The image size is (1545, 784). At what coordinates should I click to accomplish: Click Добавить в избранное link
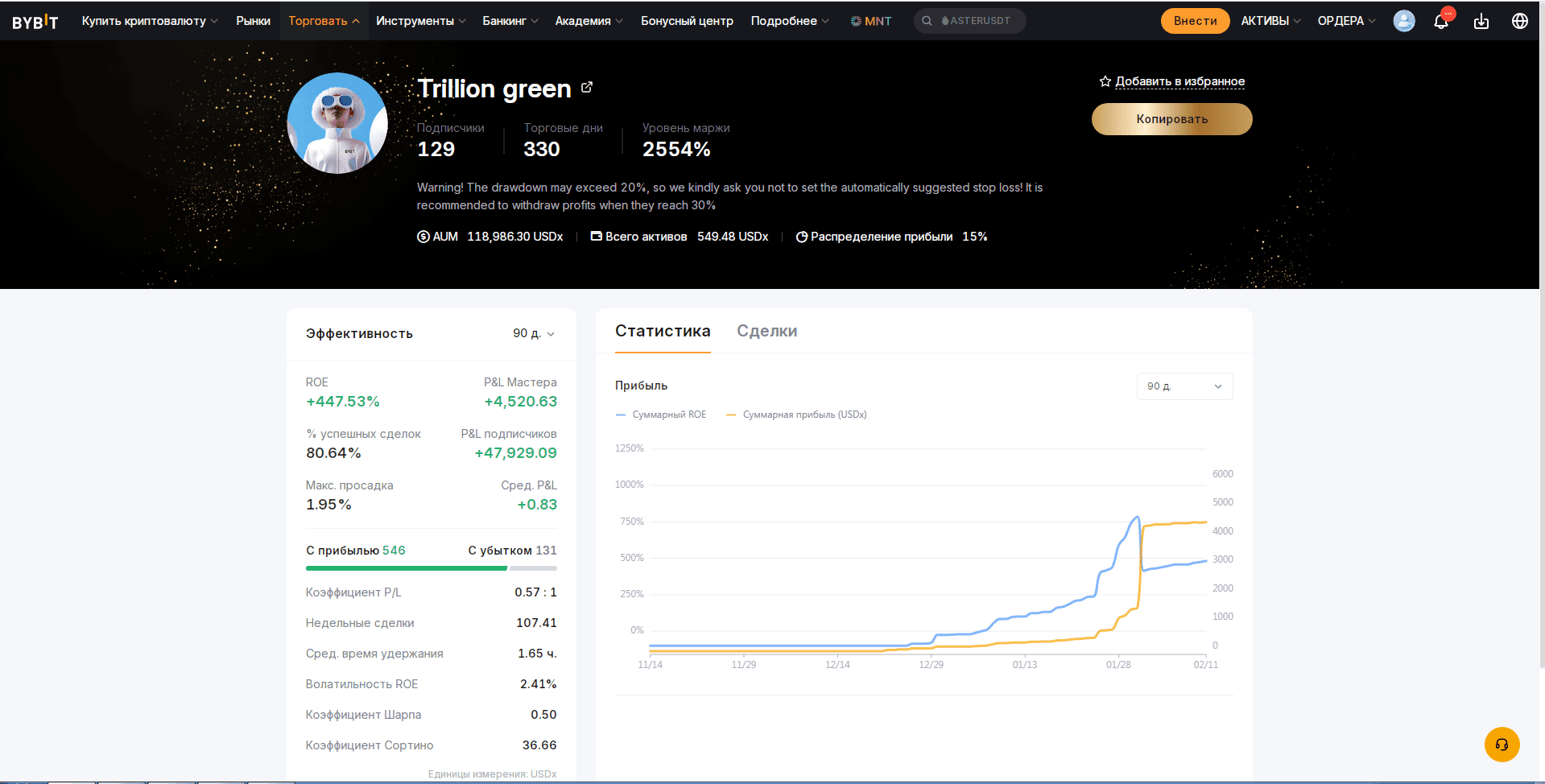point(1179,81)
